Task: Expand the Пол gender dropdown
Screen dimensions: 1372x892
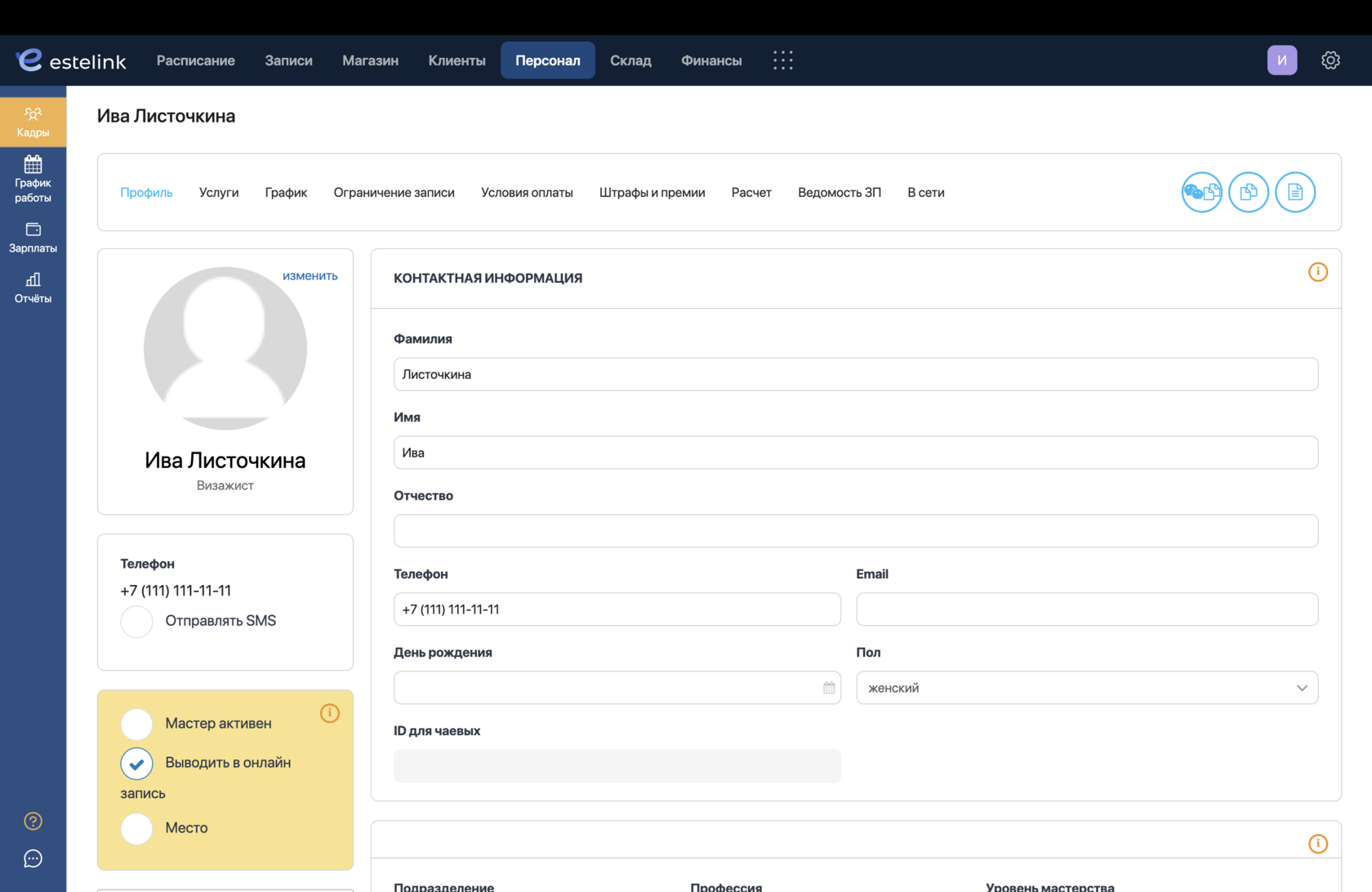Action: click(1087, 688)
